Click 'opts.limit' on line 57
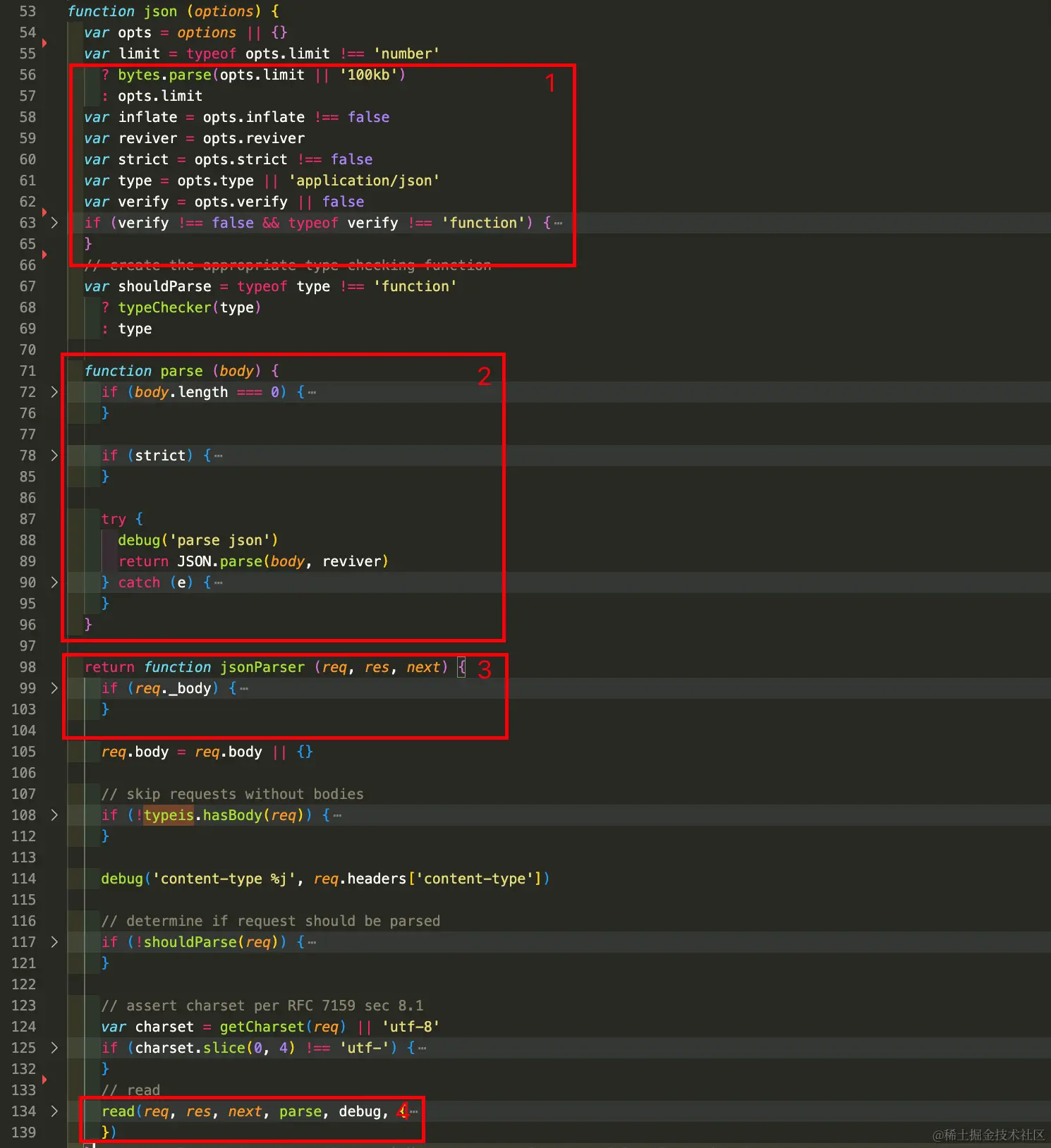This screenshot has width=1051, height=1148. click(x=160, y=96)
